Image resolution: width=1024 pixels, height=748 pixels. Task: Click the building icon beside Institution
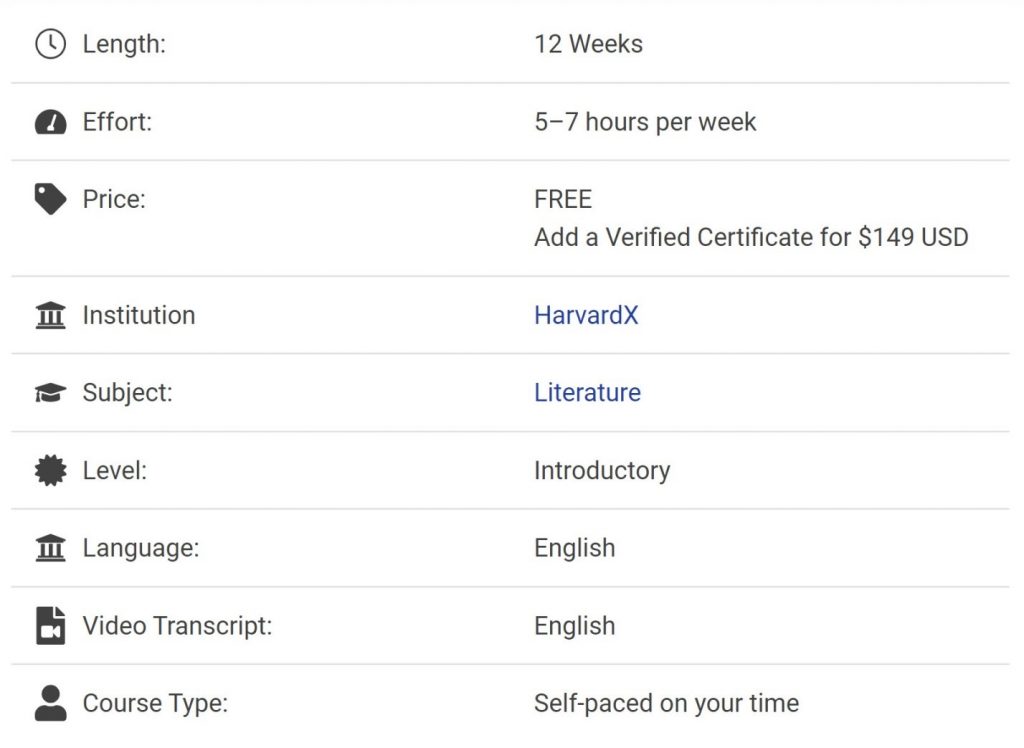pyautogui.click(x=50, y=316)
